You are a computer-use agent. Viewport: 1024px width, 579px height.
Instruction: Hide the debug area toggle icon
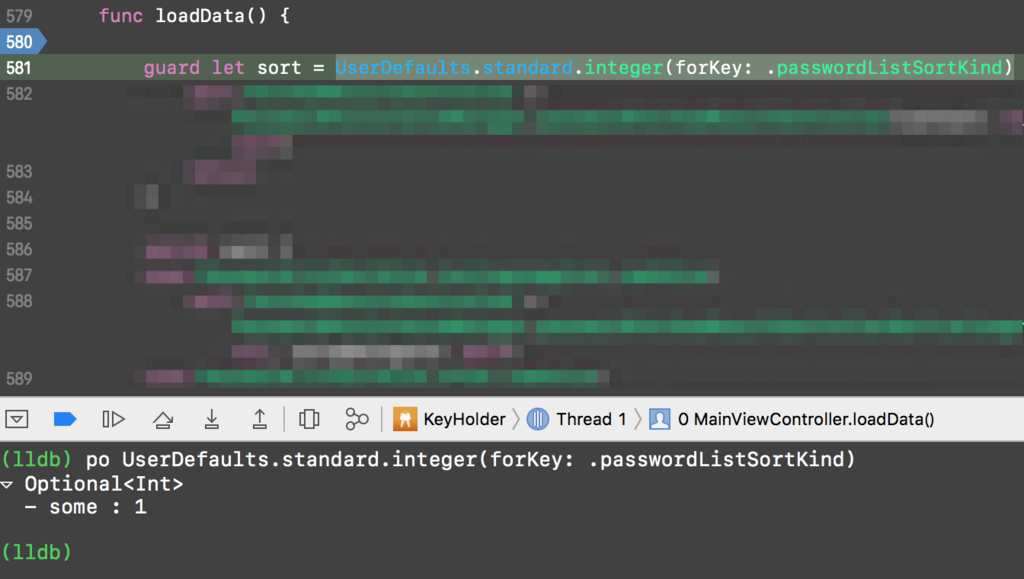17,419
